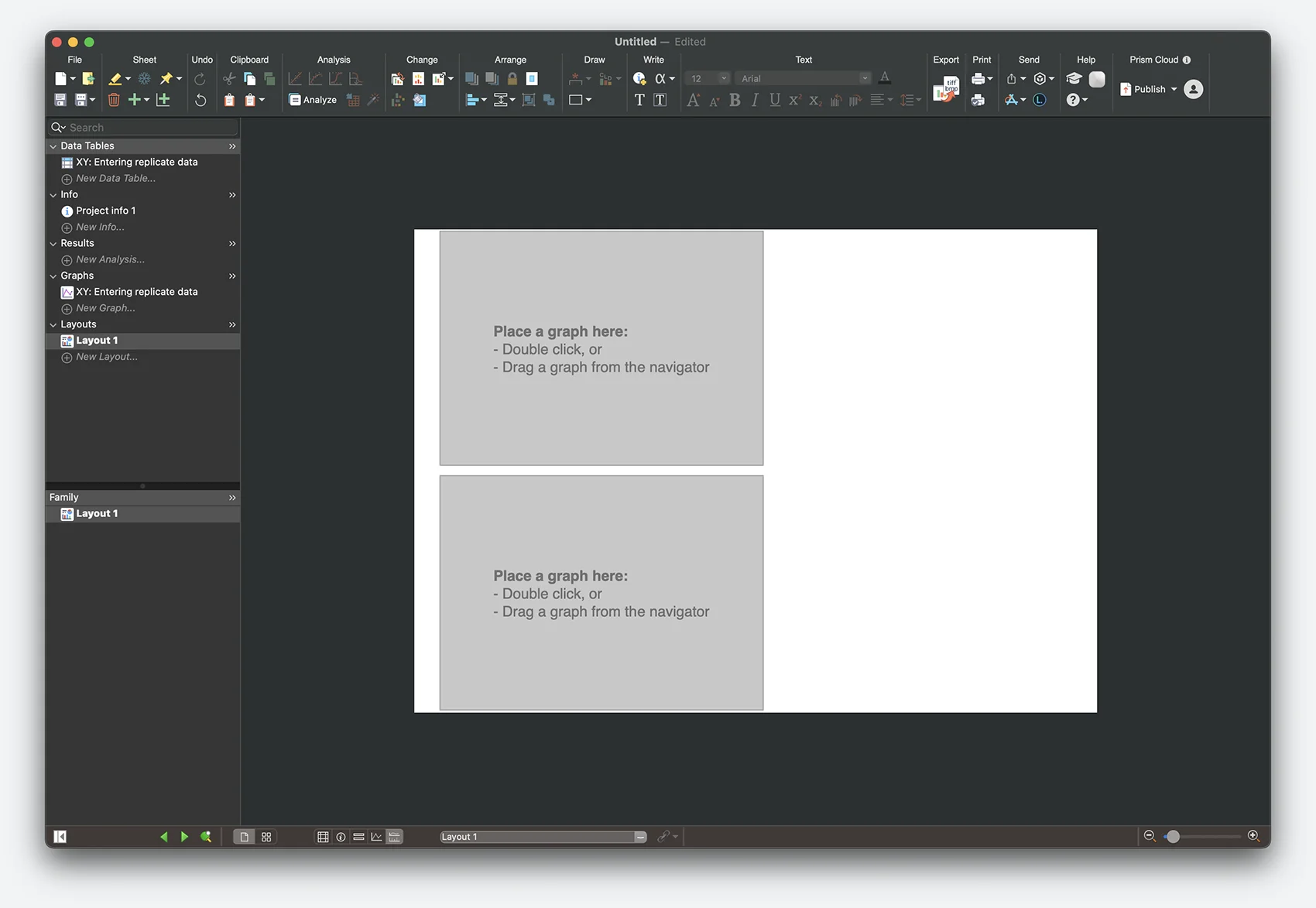The height and width of the screenshot is (908, 1316).
Task: Insert plain text with T icon
Action: pyautogui.click(x=639, y=100)
